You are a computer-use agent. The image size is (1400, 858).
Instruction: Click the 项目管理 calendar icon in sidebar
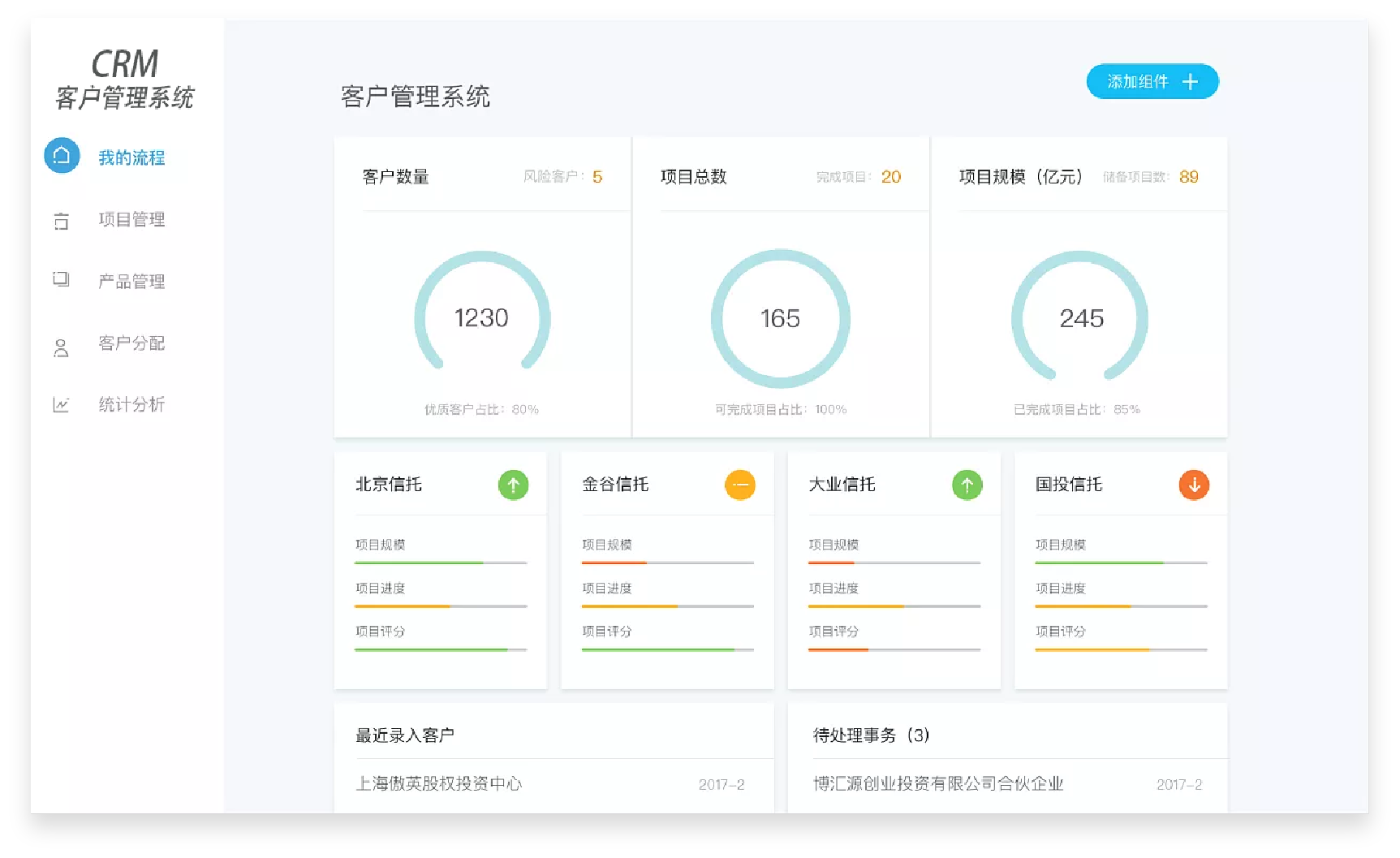pyautogui.click(x=61, y=221)
